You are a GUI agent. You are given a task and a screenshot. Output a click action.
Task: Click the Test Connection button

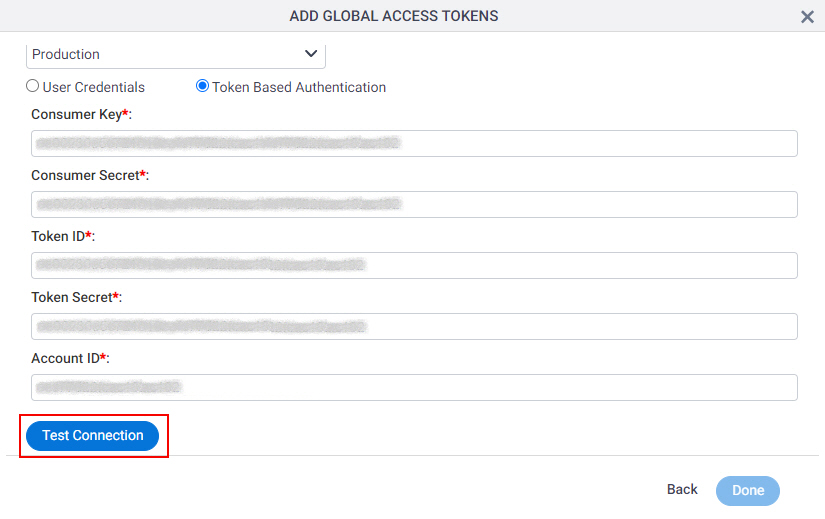point(93,436)
